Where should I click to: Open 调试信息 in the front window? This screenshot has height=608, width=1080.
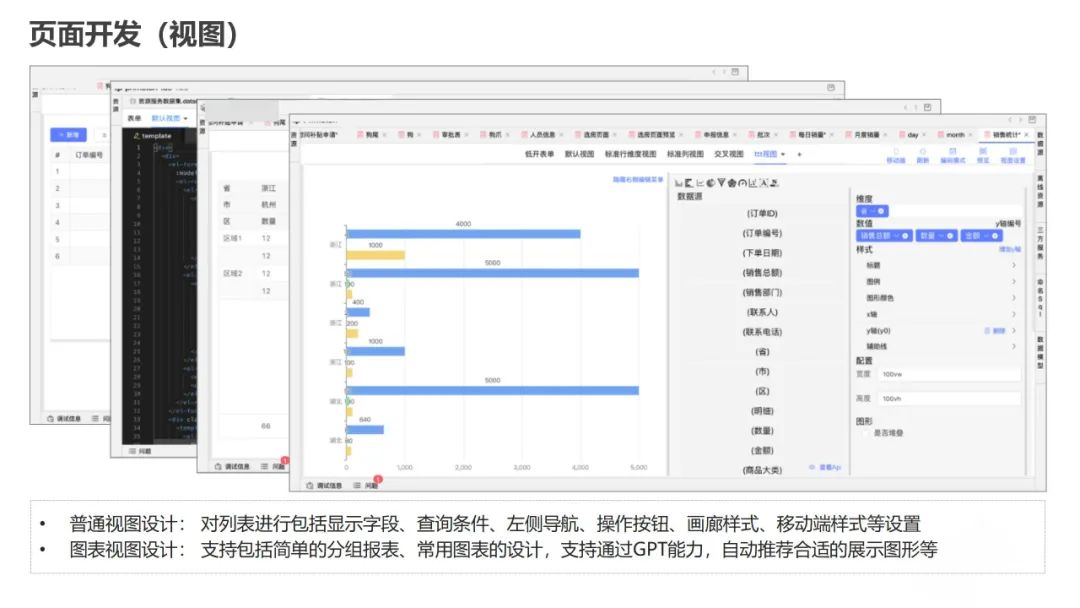[x=324, y=485]
